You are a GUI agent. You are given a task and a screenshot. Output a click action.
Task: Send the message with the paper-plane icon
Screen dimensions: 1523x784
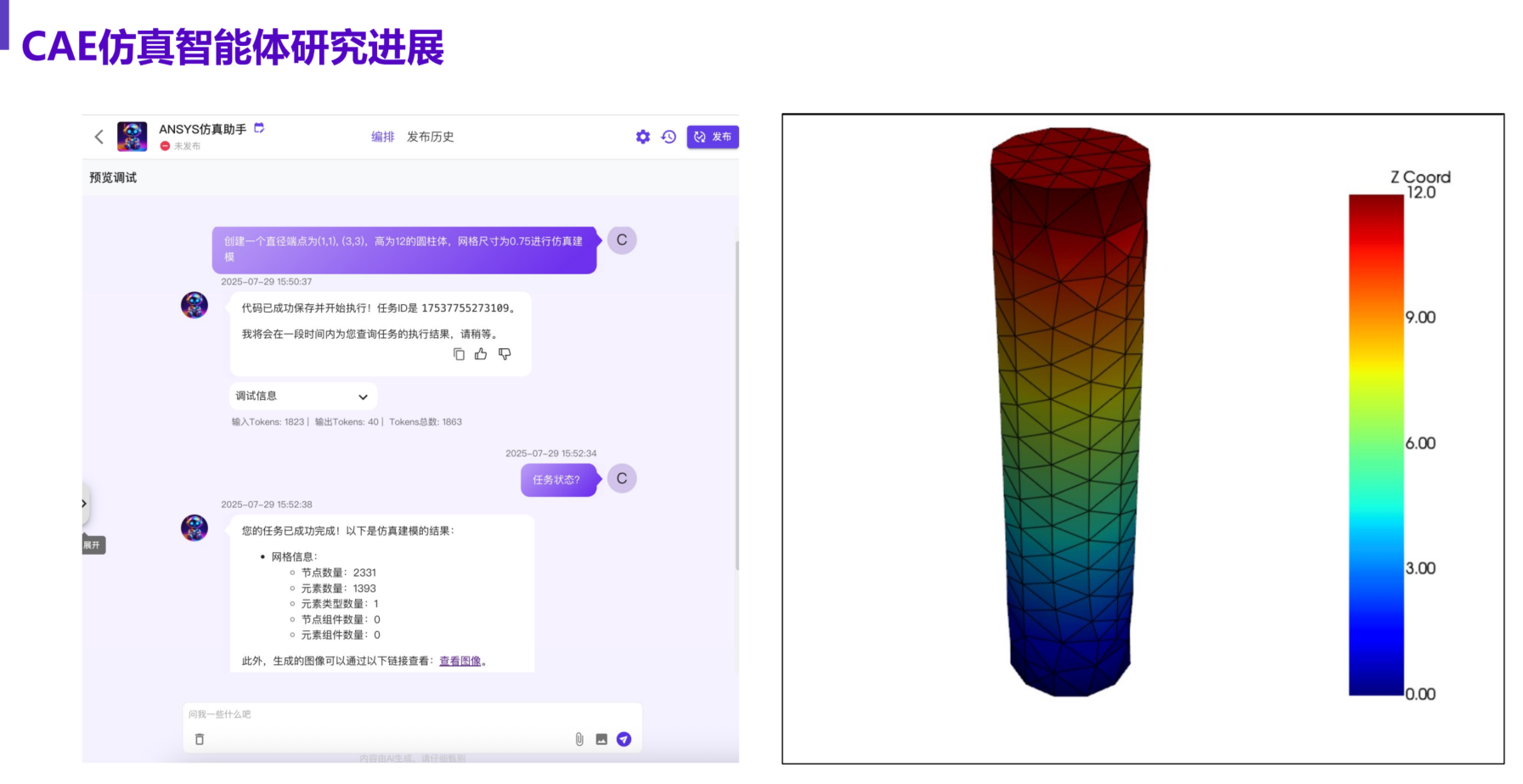click(x=624, y=739)
